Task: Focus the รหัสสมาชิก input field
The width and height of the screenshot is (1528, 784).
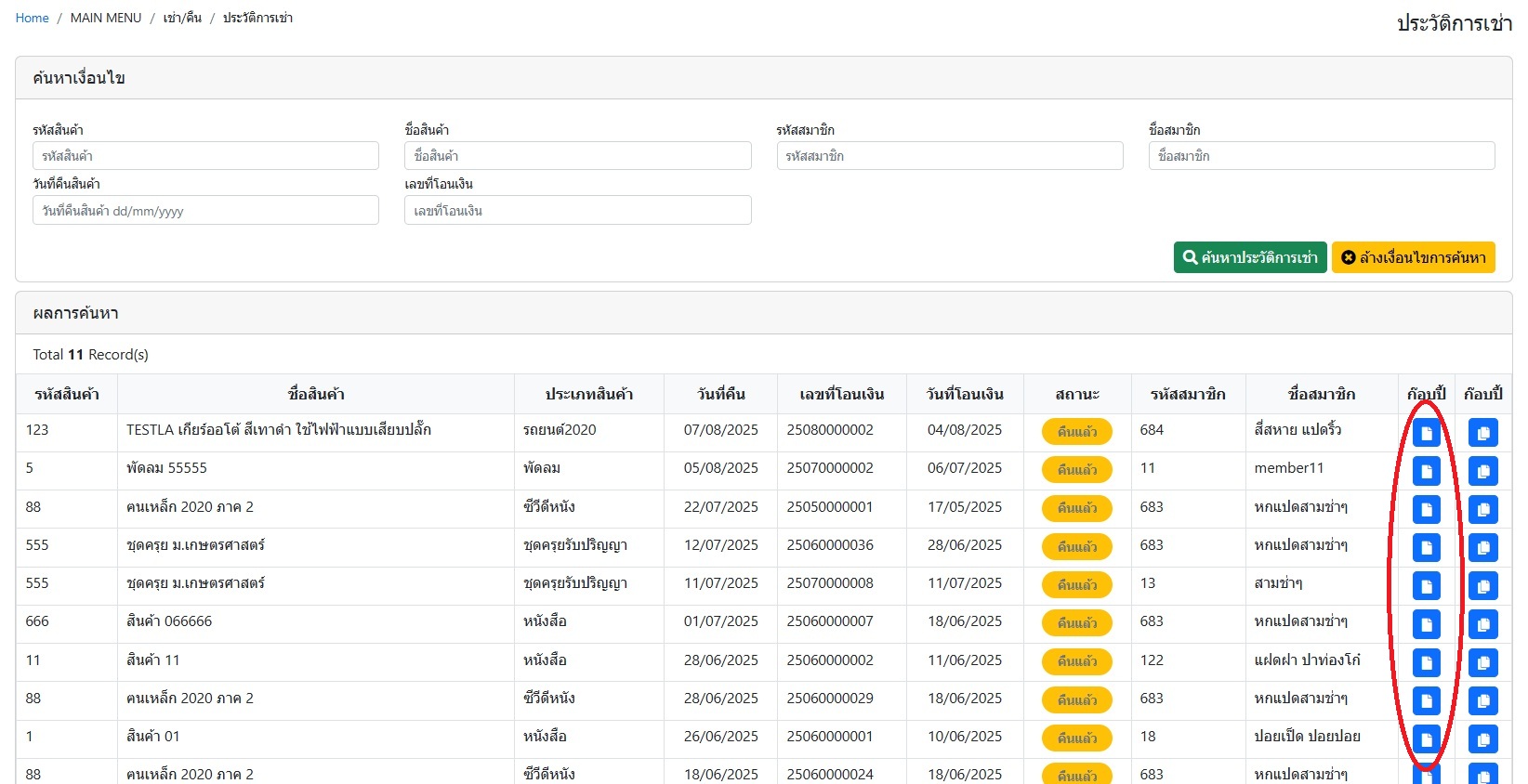Action: pyautogui.click(x=950, y=155)
